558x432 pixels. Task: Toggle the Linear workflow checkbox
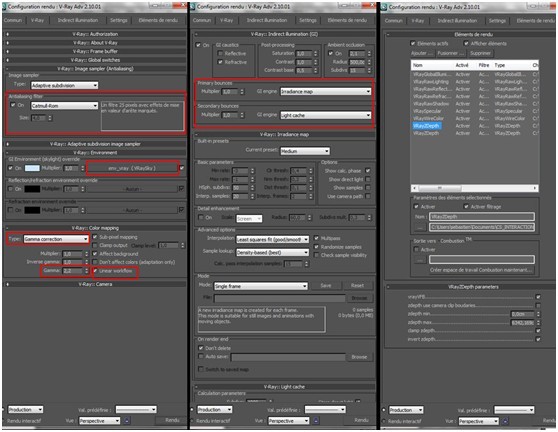[95, 271]
